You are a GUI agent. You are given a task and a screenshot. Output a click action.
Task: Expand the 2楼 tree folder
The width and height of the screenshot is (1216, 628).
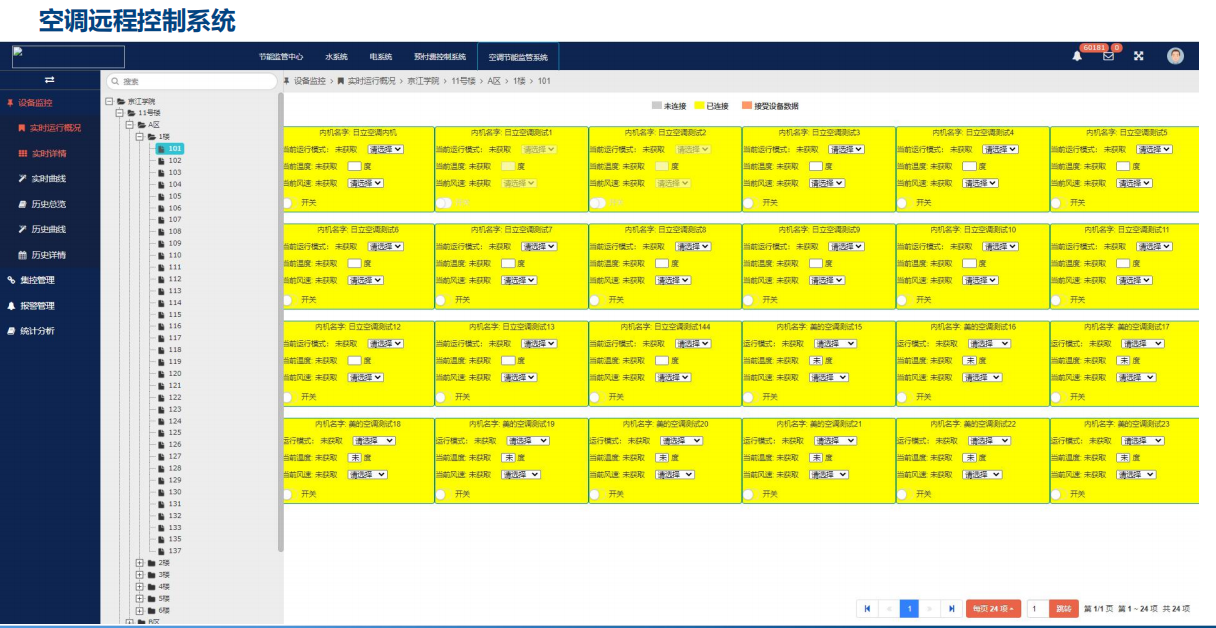pyautogui.click(x=140, y=563)
